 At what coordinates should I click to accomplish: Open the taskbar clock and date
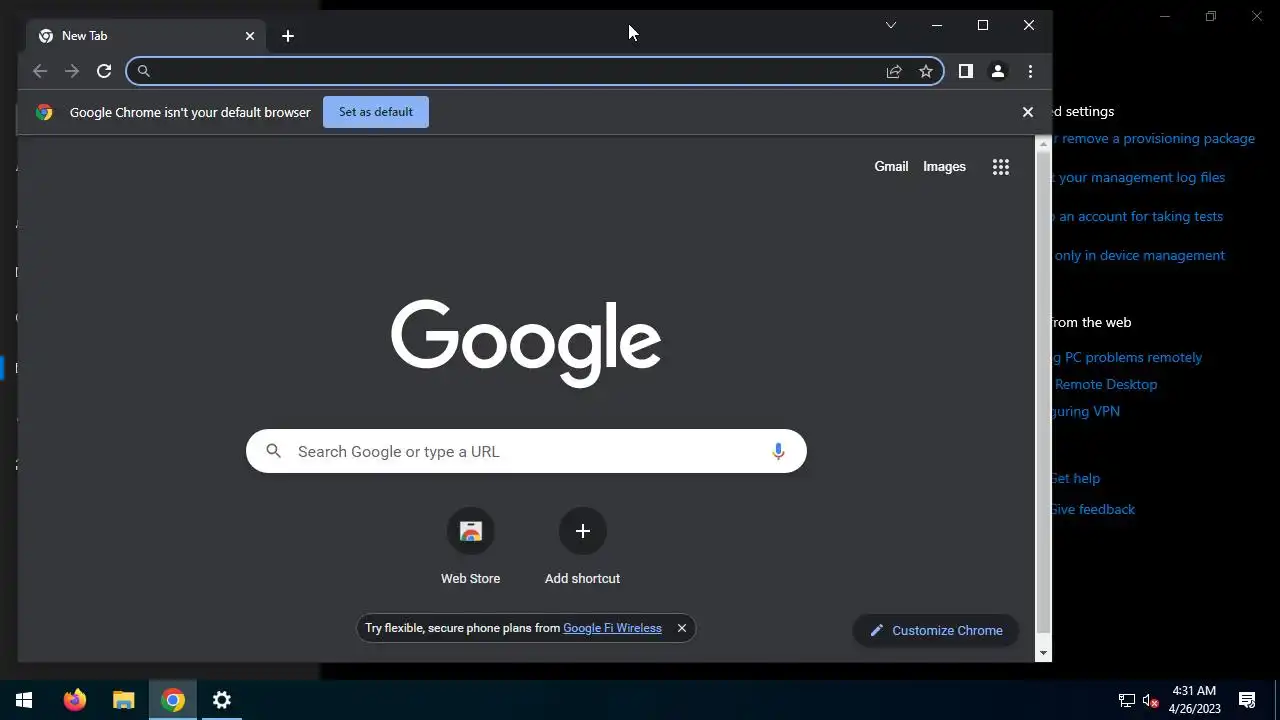[x=1194, y=700]
